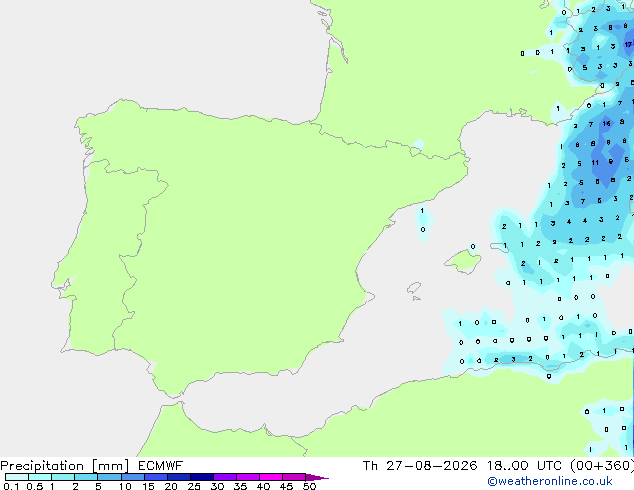Click the '27-08-2026' forecast date text
The image size is (634, 490).
point(431,466)
